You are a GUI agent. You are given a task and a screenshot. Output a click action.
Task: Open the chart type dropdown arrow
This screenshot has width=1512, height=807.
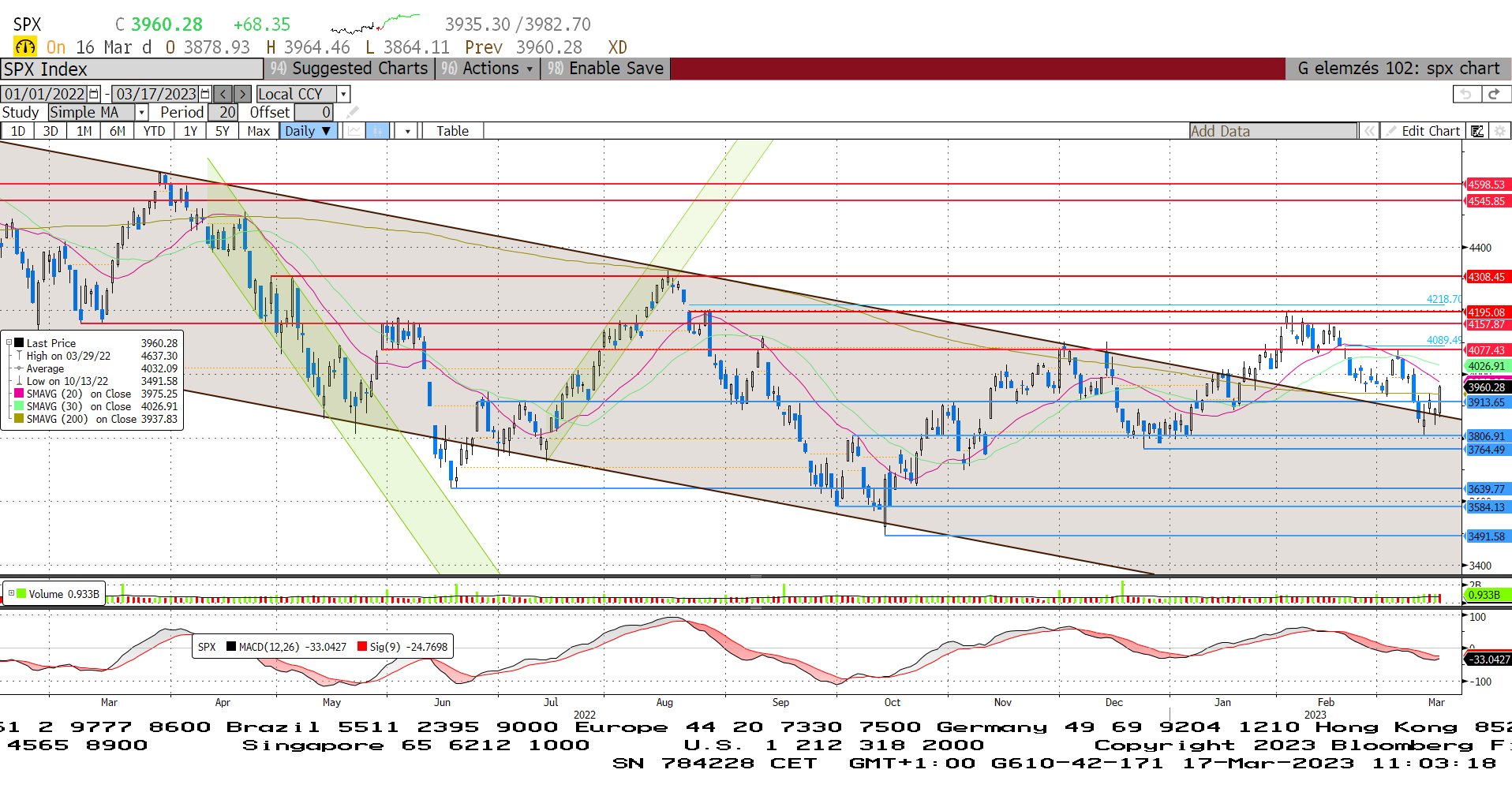[x=407, y=131]
